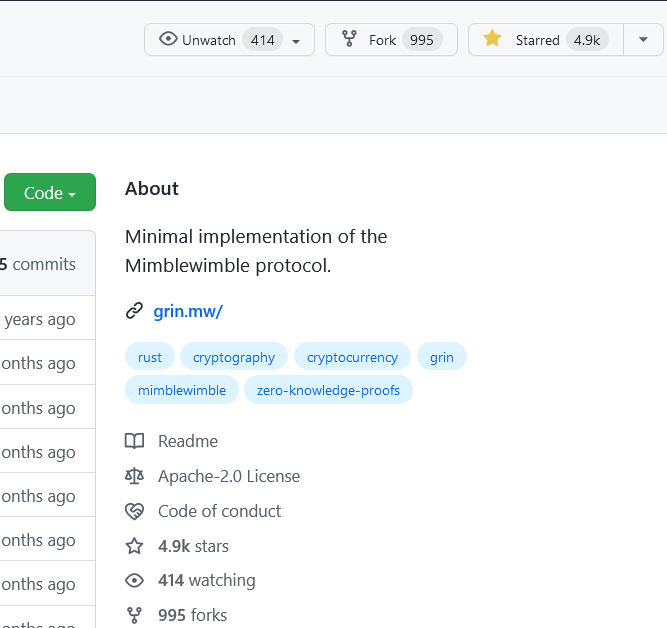Click the fork icon in Fork button
Image resolution: width=667 pixels, height=628 pixels.
pyautogui.click(x=349, y=39)
